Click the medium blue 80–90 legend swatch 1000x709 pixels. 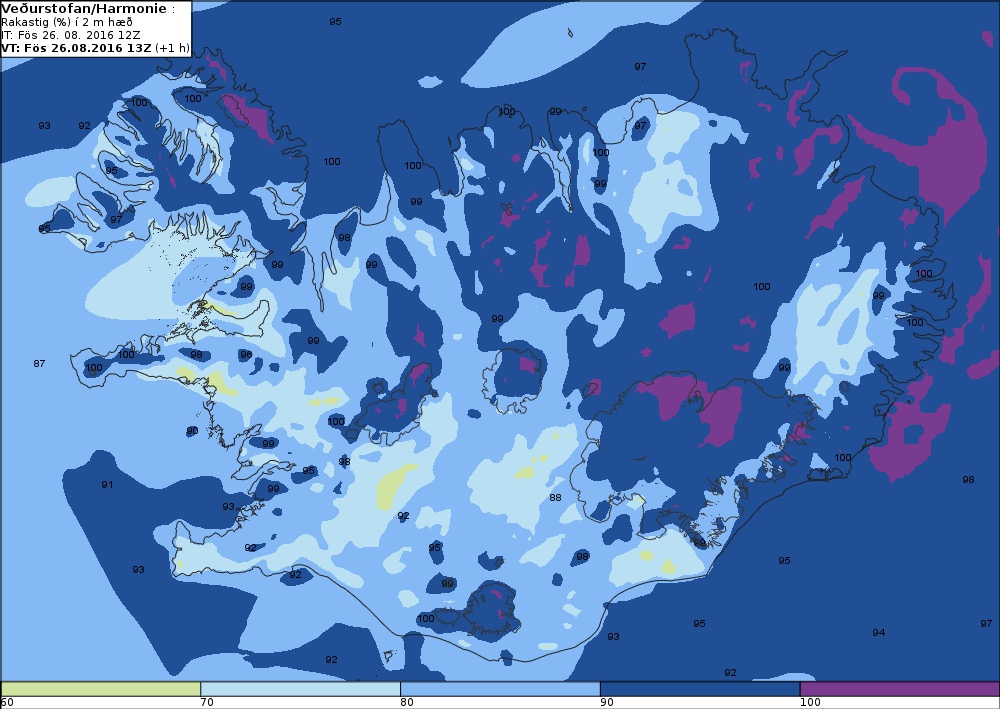pos(500,689)
